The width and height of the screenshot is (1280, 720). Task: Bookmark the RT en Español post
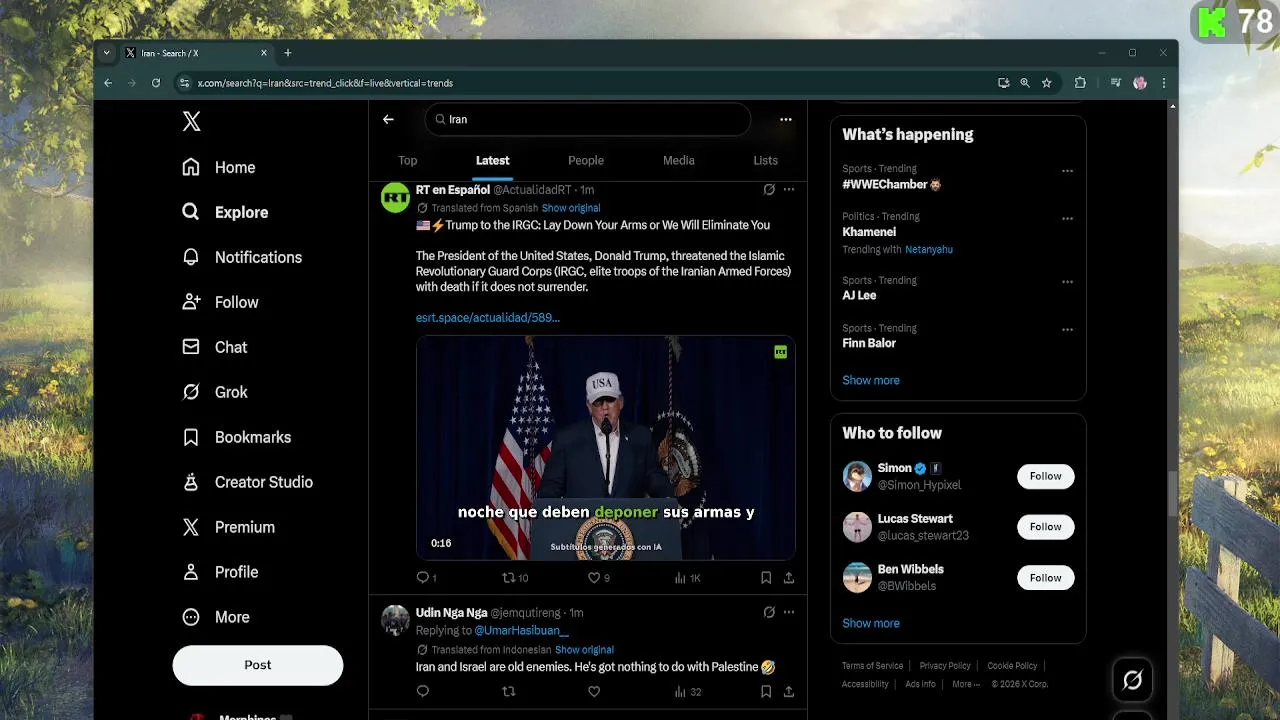coord(766,578)
